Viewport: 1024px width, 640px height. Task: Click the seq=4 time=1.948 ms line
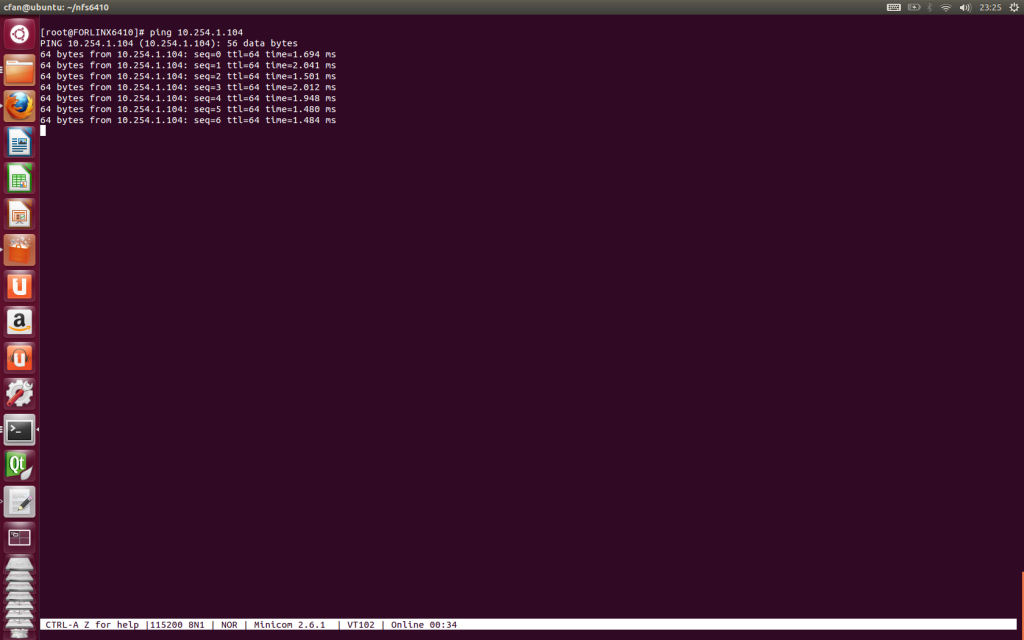coord(188,98)
